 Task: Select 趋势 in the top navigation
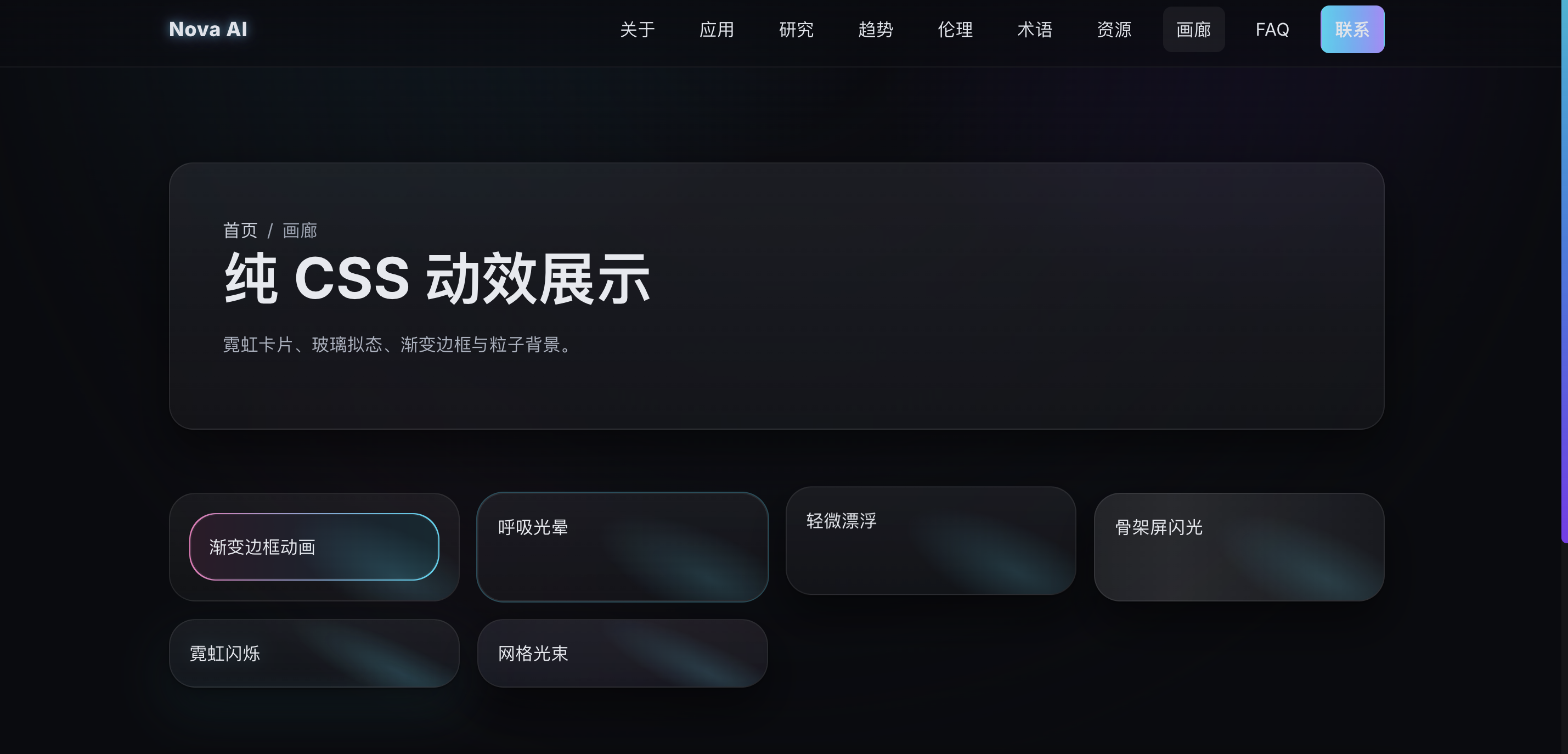click(x=875, y=29)
